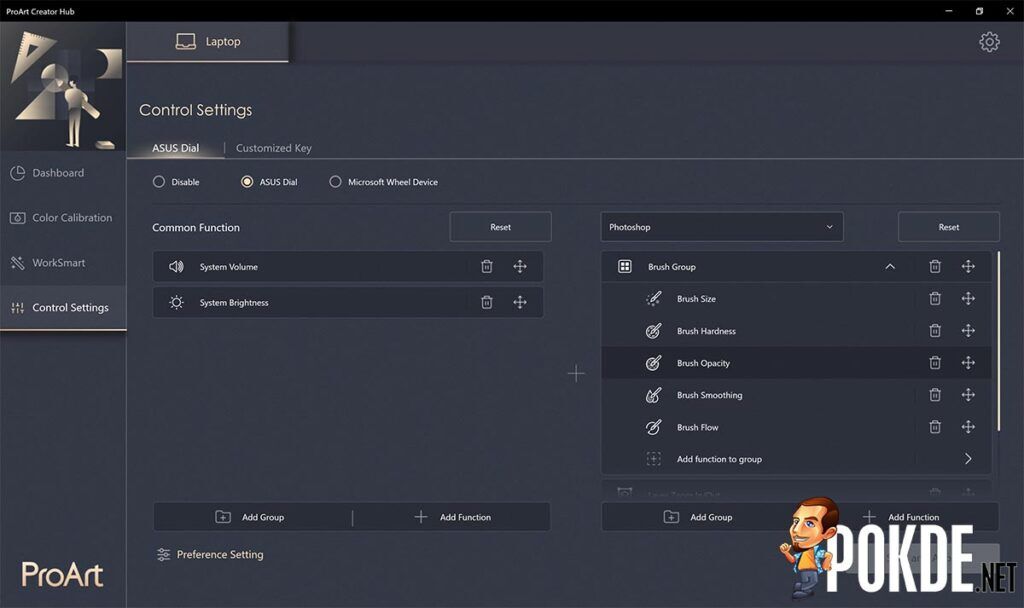Click the plus icon between the panels

576,374
